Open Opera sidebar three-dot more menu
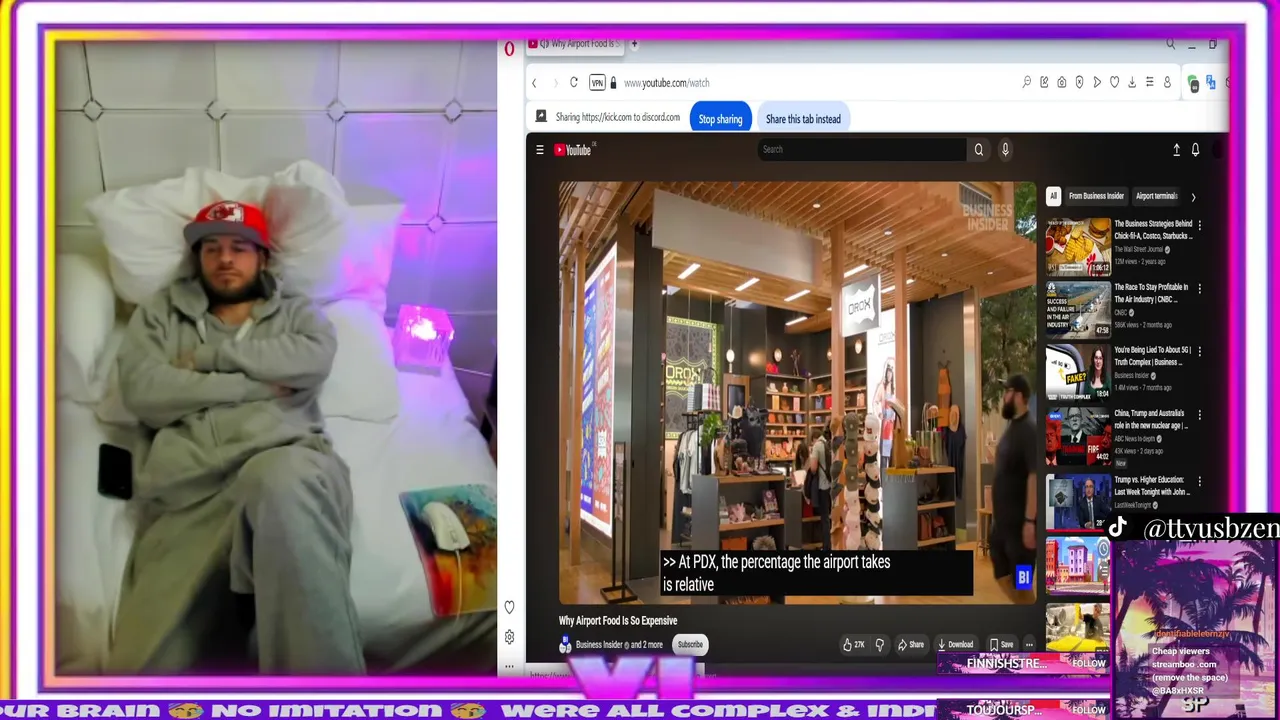Image resolution: width=1280 pixels, height=720 pixels. click(x=509, y=666)
